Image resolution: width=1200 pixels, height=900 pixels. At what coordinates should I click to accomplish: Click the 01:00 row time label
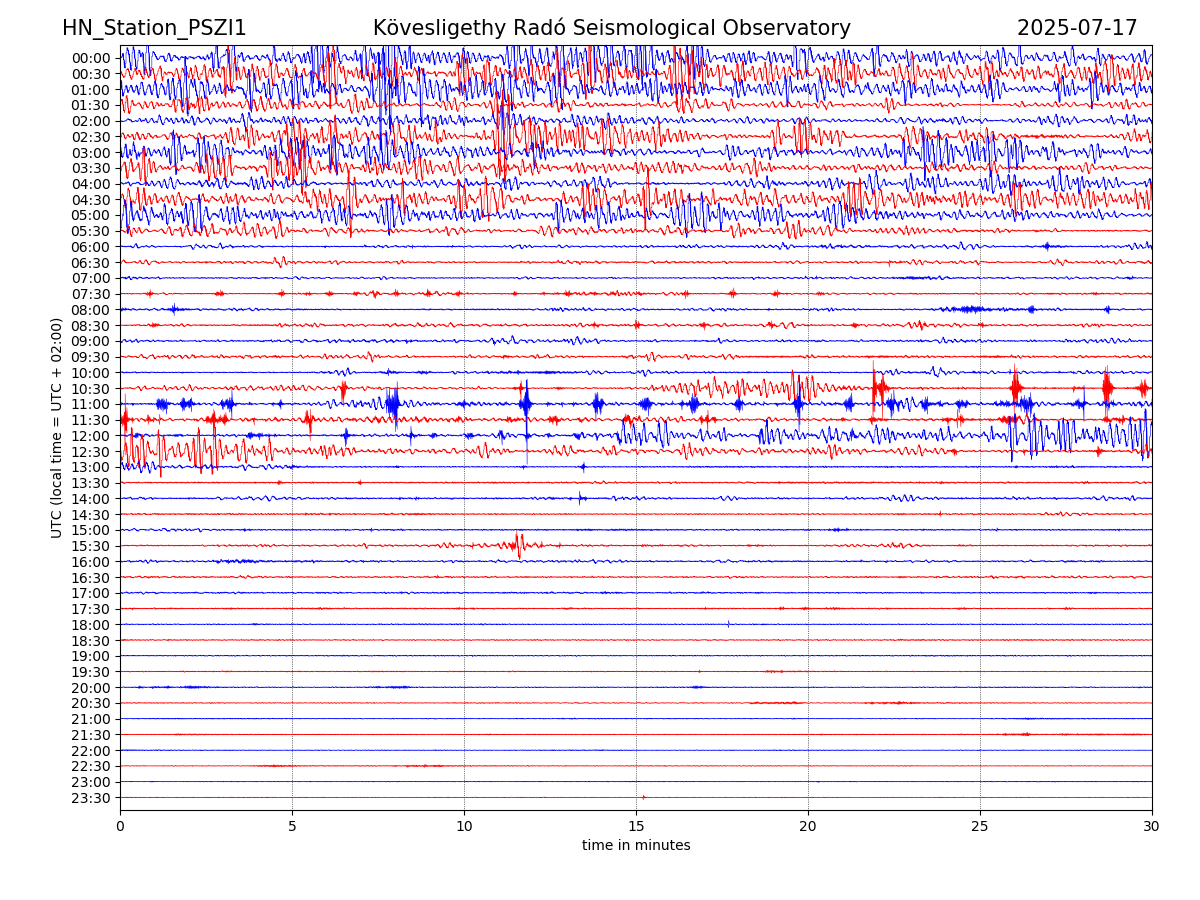pyautogui.click(x=91, y=89)
